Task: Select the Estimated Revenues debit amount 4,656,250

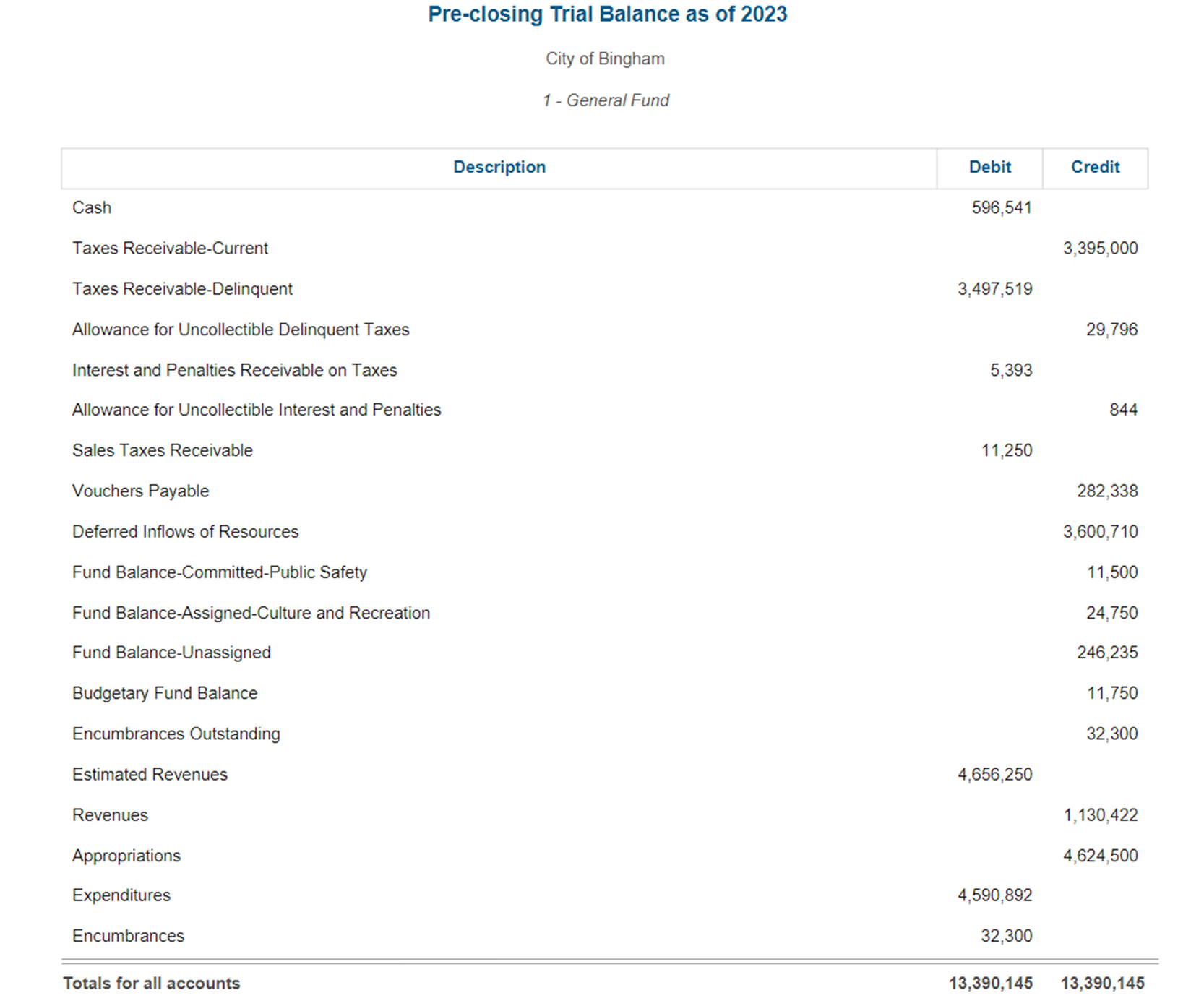Action: [x=995, y=773]
